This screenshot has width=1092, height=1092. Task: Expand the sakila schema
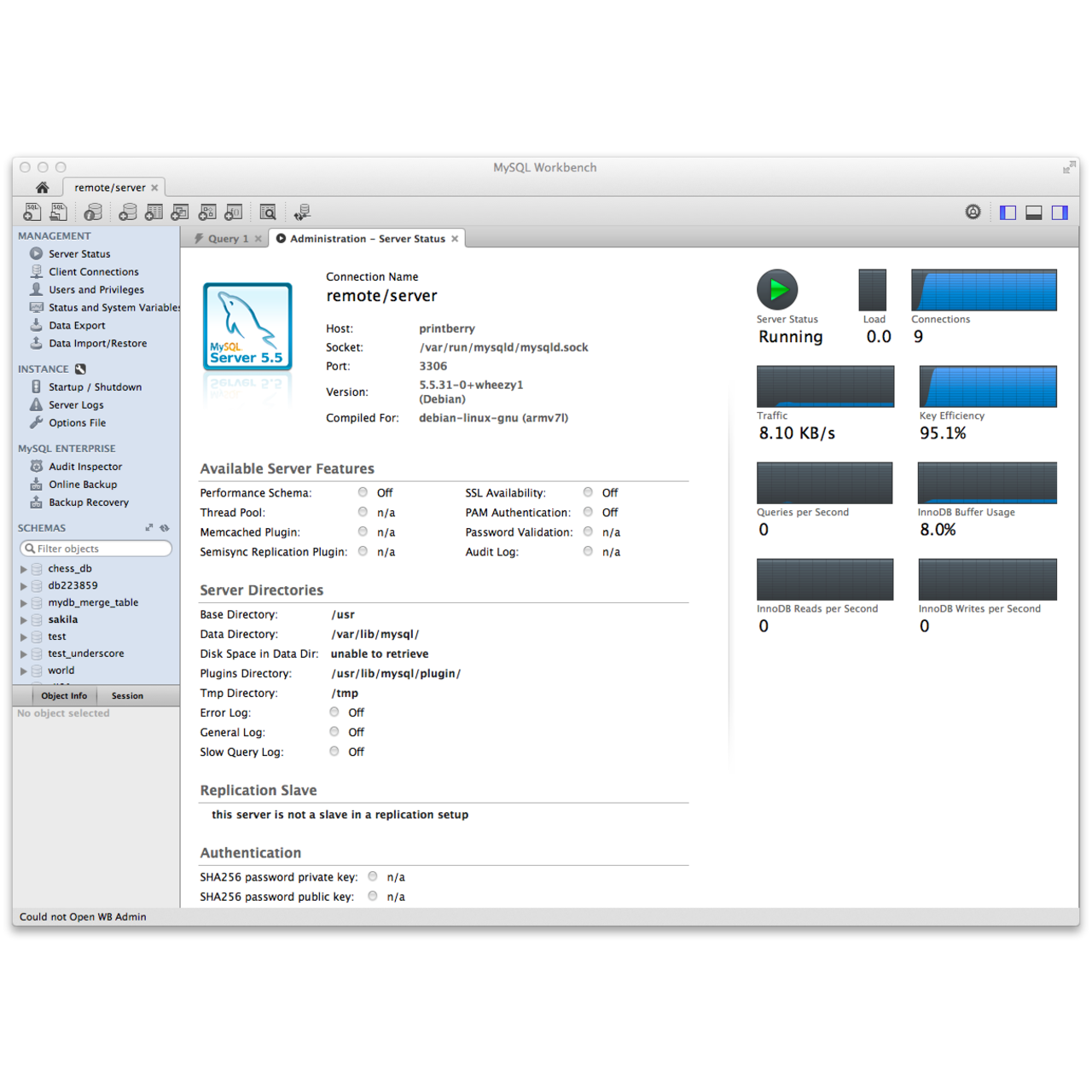[x=23, y=619]
